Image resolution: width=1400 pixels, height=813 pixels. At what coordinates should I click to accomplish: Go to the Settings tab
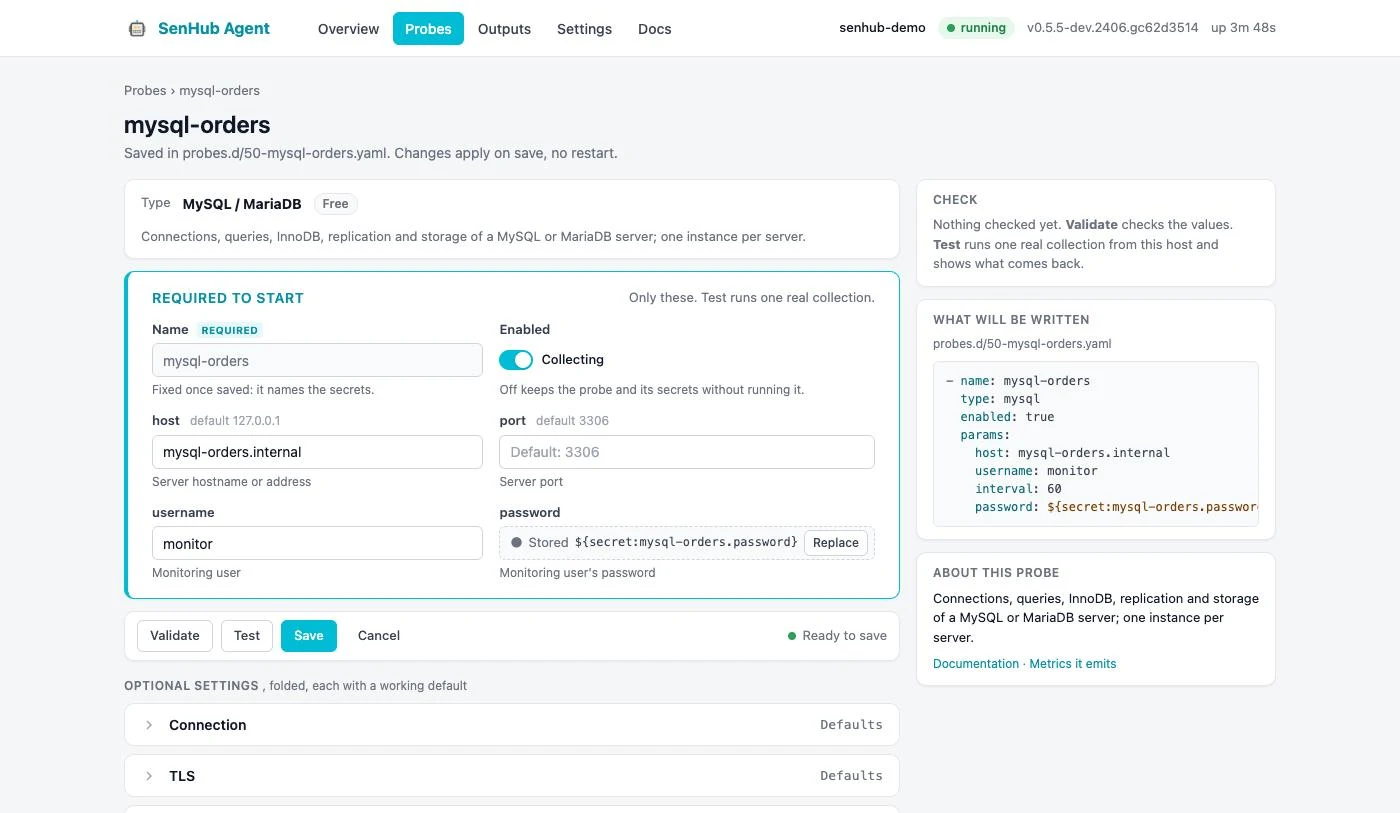(x=584, y=29)
